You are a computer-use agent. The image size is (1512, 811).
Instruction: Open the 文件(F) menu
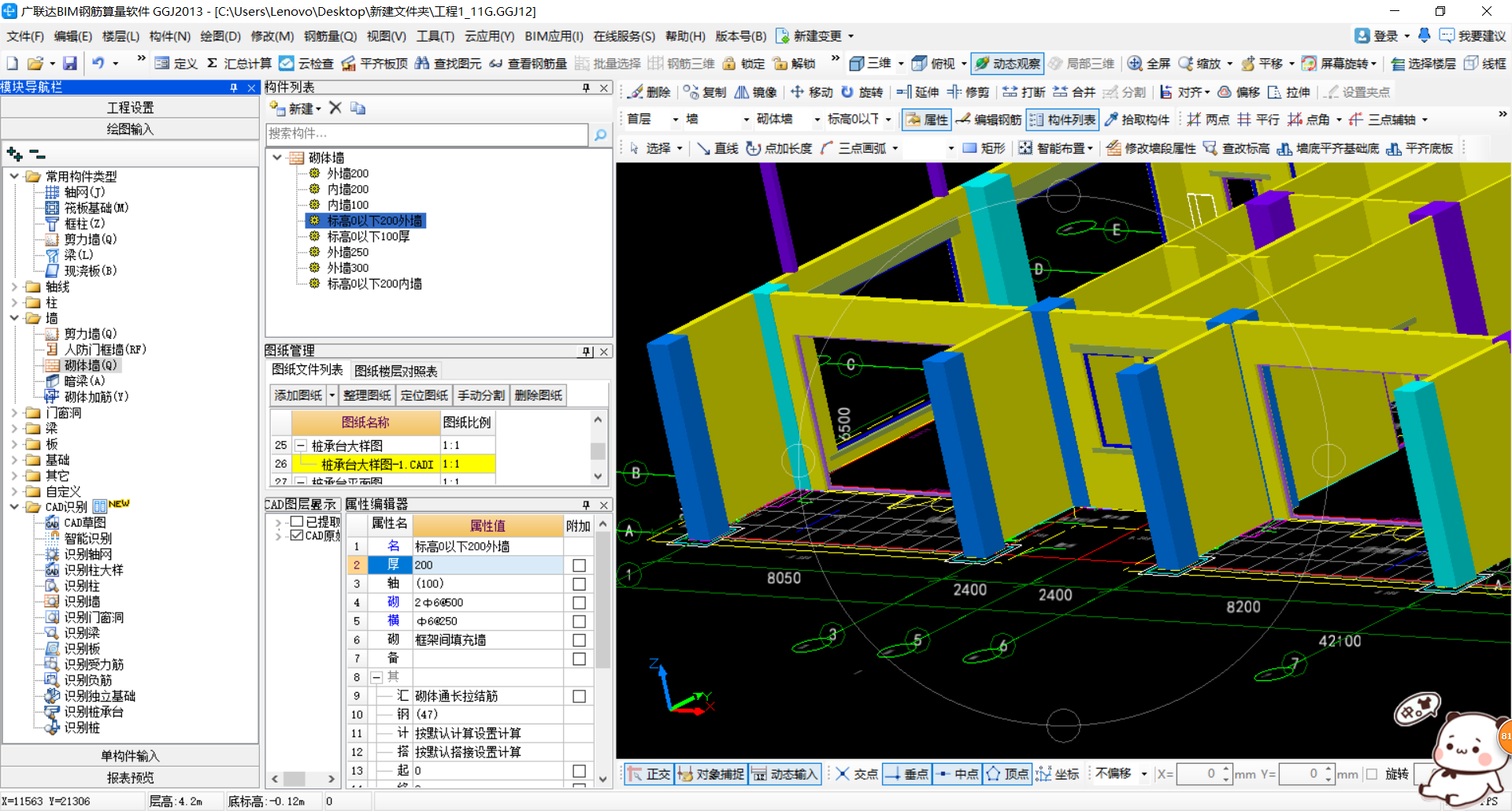tap(25, 36)
